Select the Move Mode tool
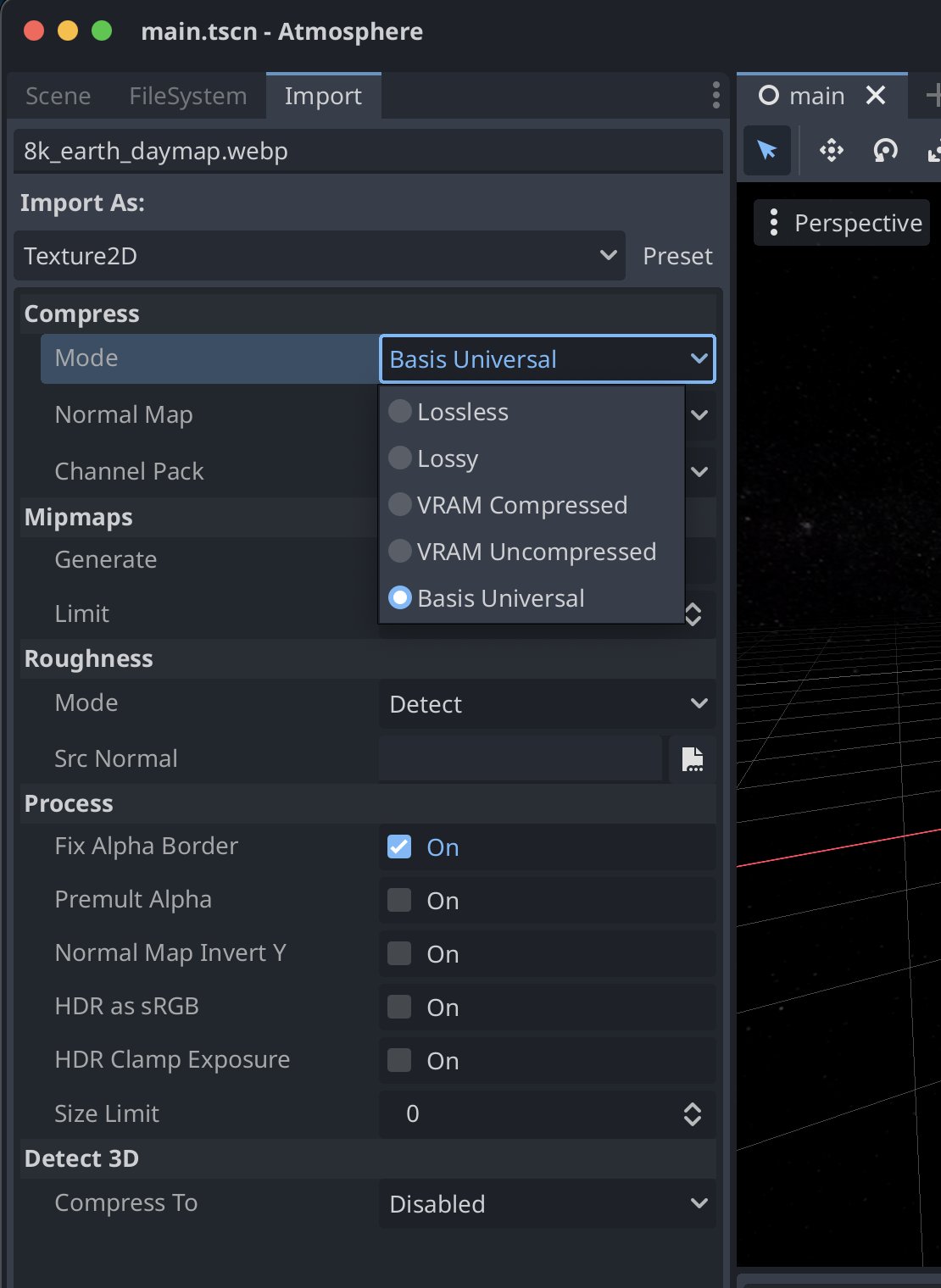Screen dimensions: 941x1288 [x=832, y=150]
